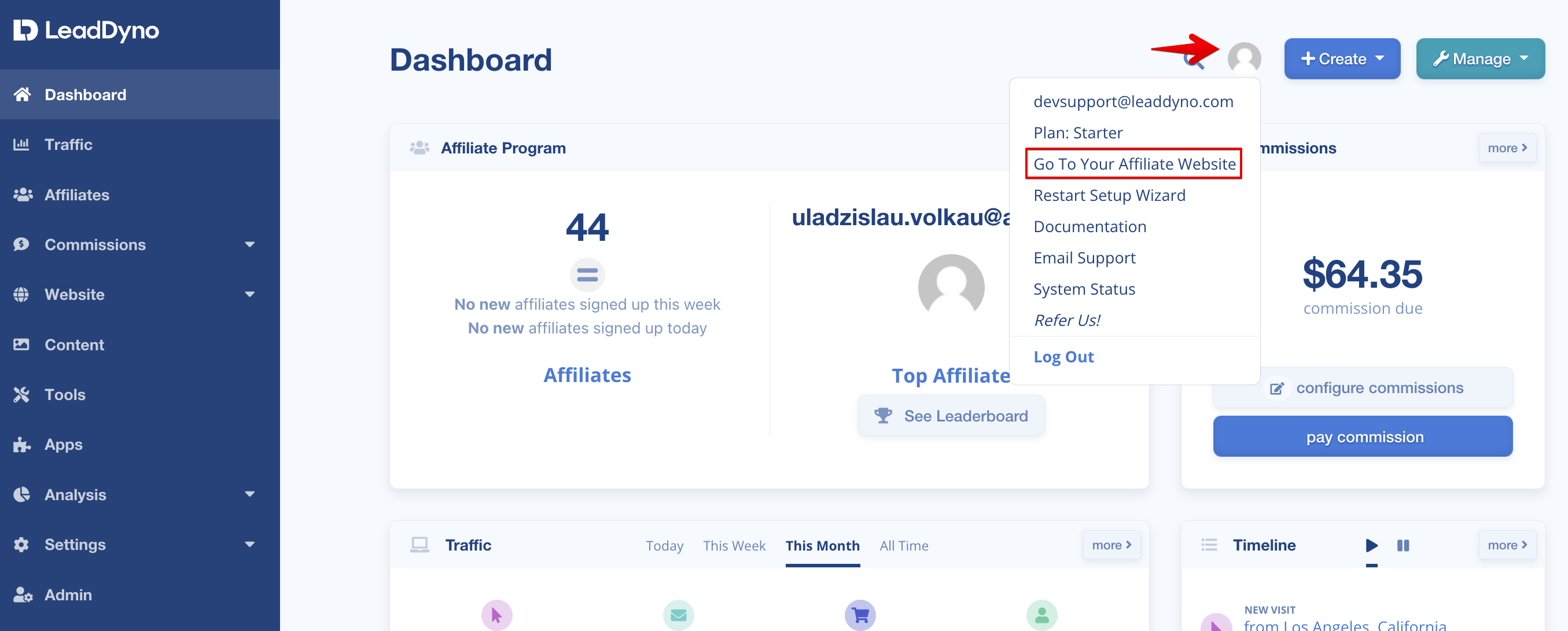Open the Create dropdown button

tap(1342, 58)
